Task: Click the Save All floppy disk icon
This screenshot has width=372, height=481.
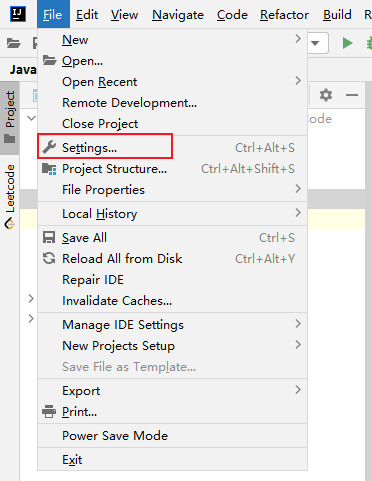Action: [49, 238]
